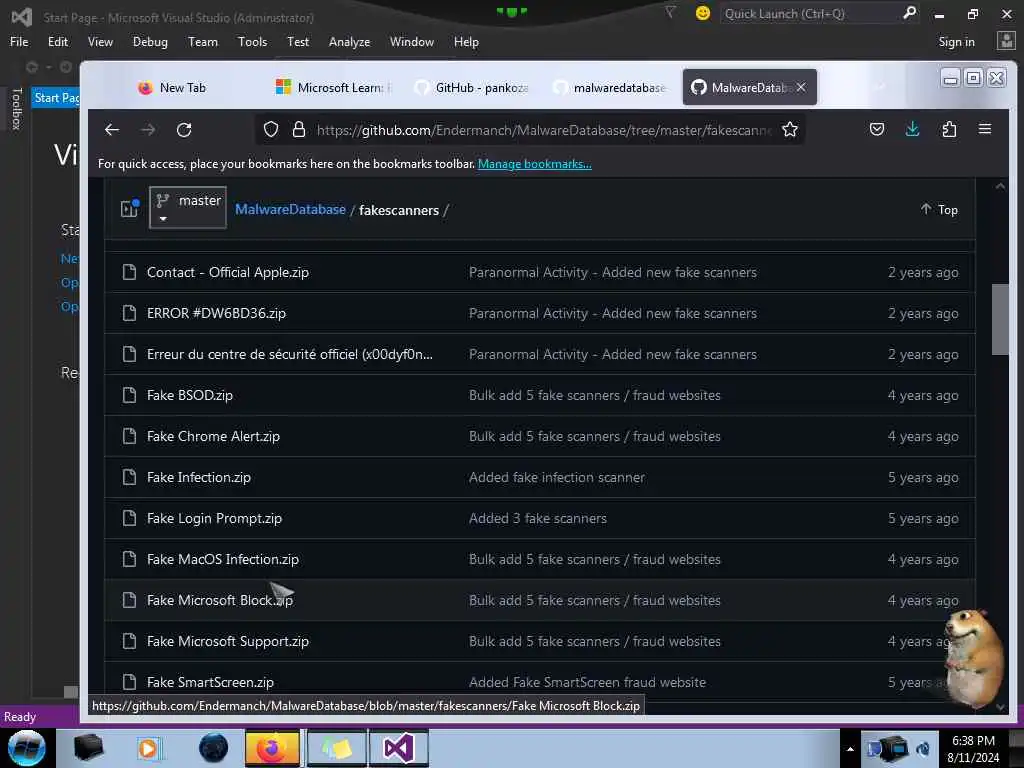Open Fake MacOS Infection.zip
1024x768 pixels.
coord(223,559)
